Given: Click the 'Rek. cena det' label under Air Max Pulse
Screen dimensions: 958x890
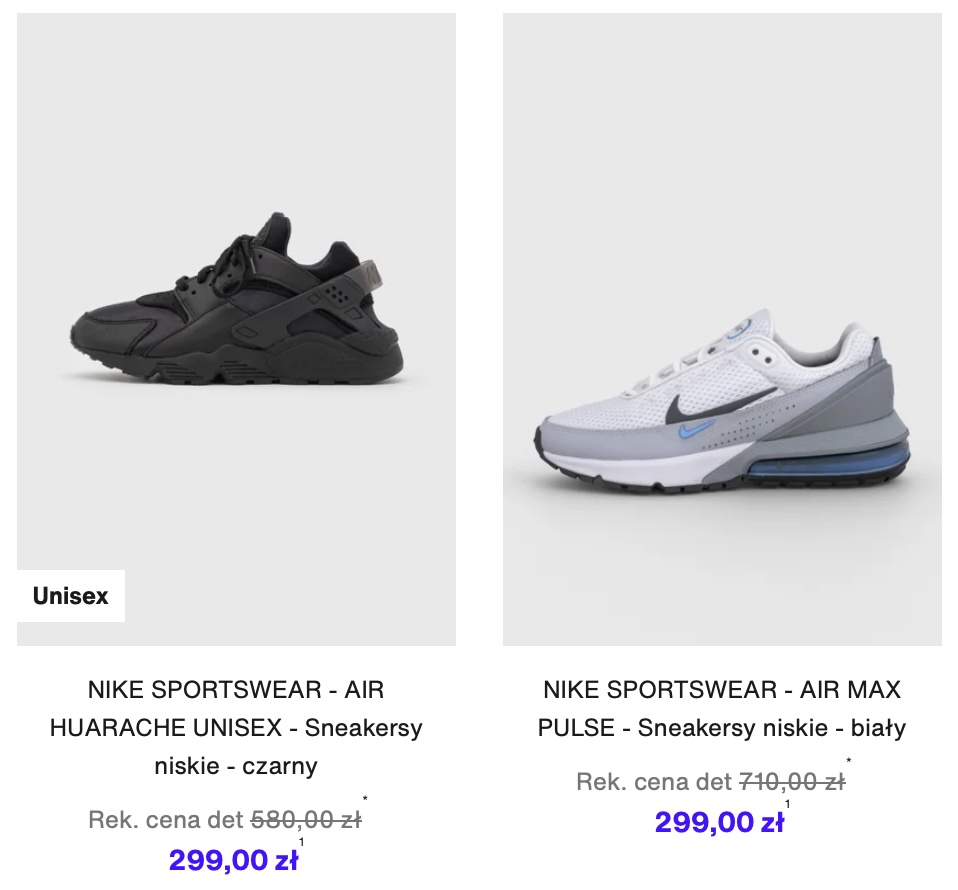Looking at the screenshot, I should 654,782.
